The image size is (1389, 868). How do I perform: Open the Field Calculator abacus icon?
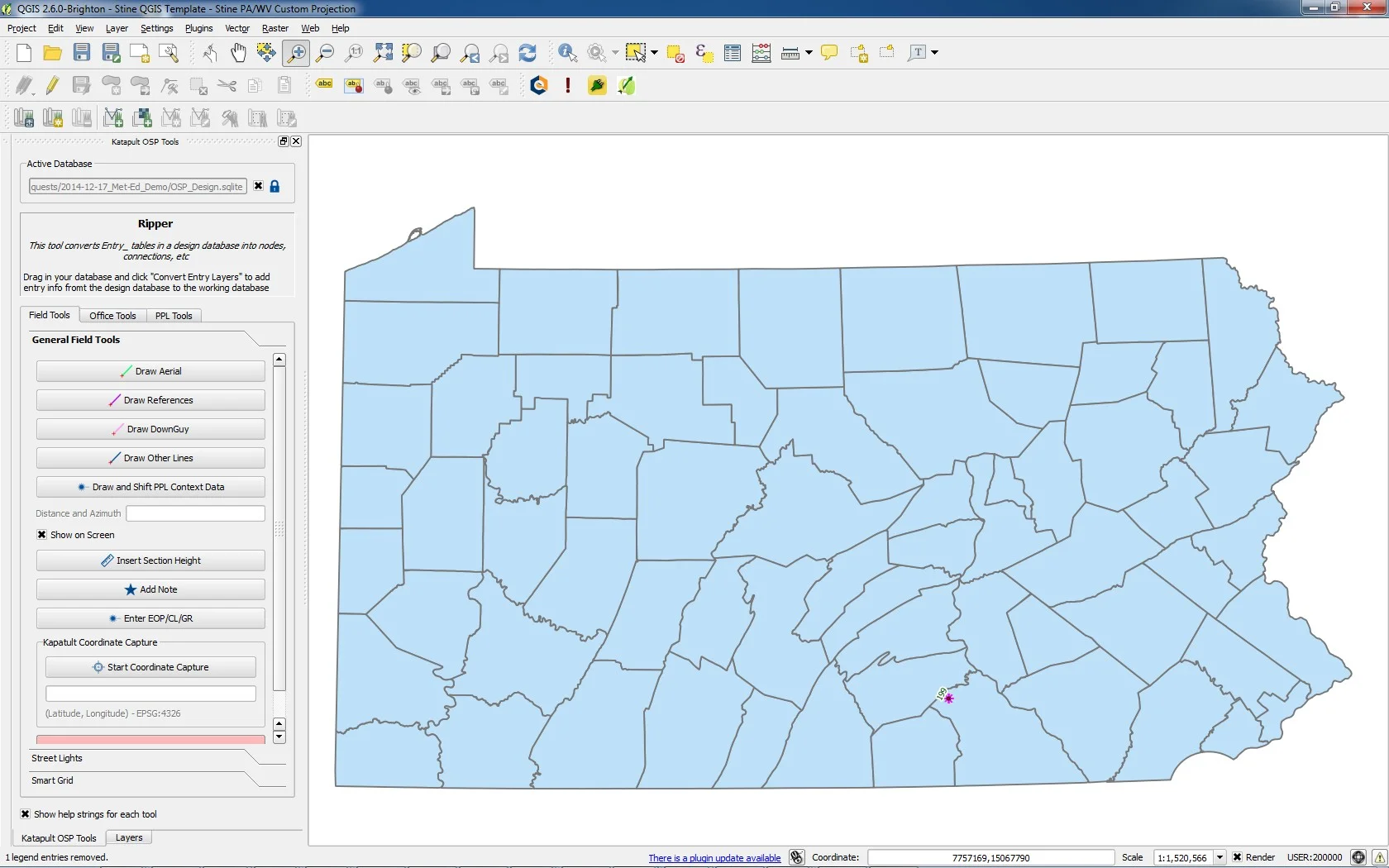(x=761, y=53)
